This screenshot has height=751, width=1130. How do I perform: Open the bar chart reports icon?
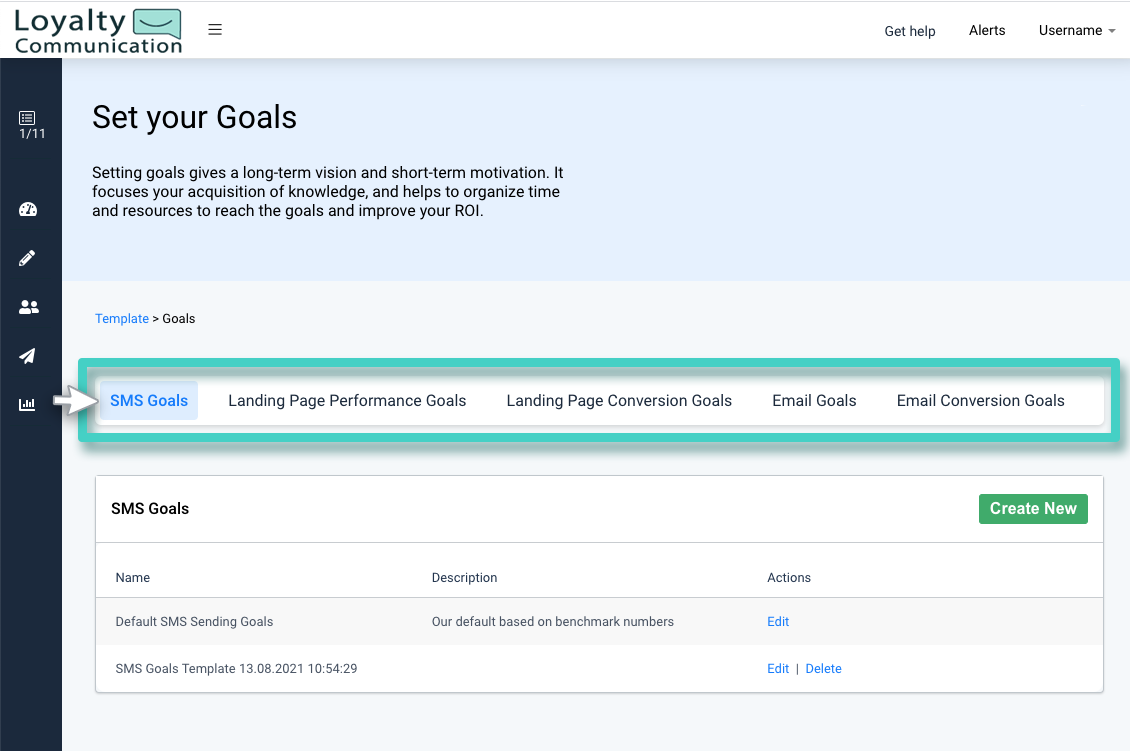click(27, 404)
